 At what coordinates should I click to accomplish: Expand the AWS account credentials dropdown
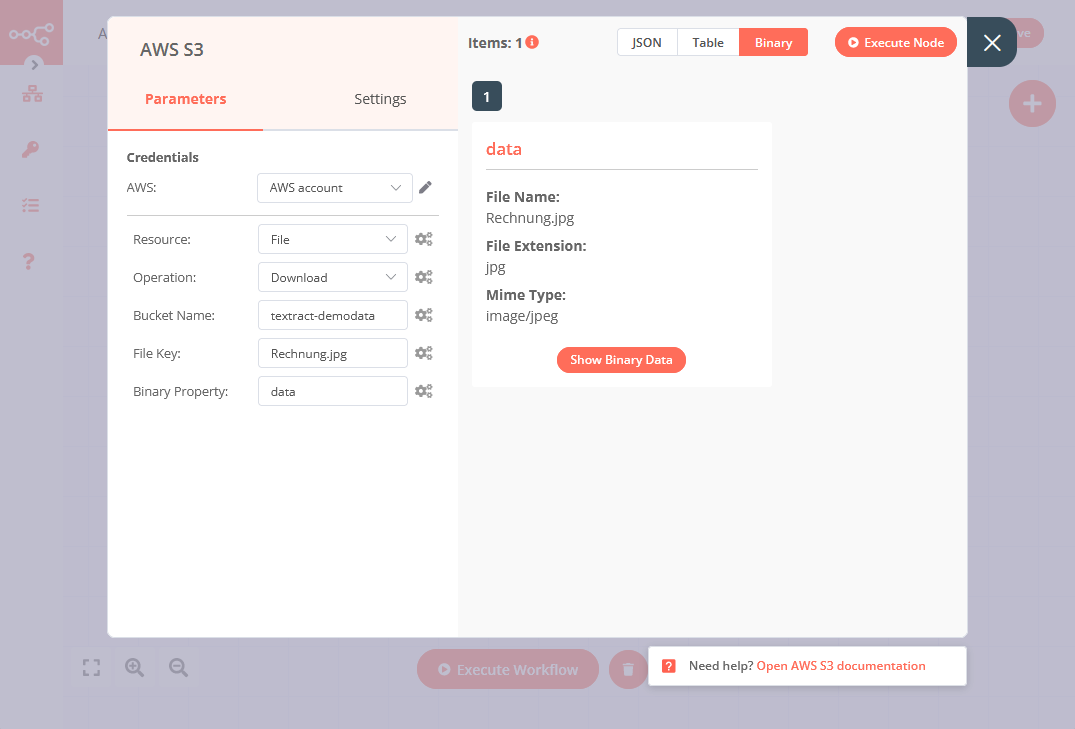(x=334, y=188)
